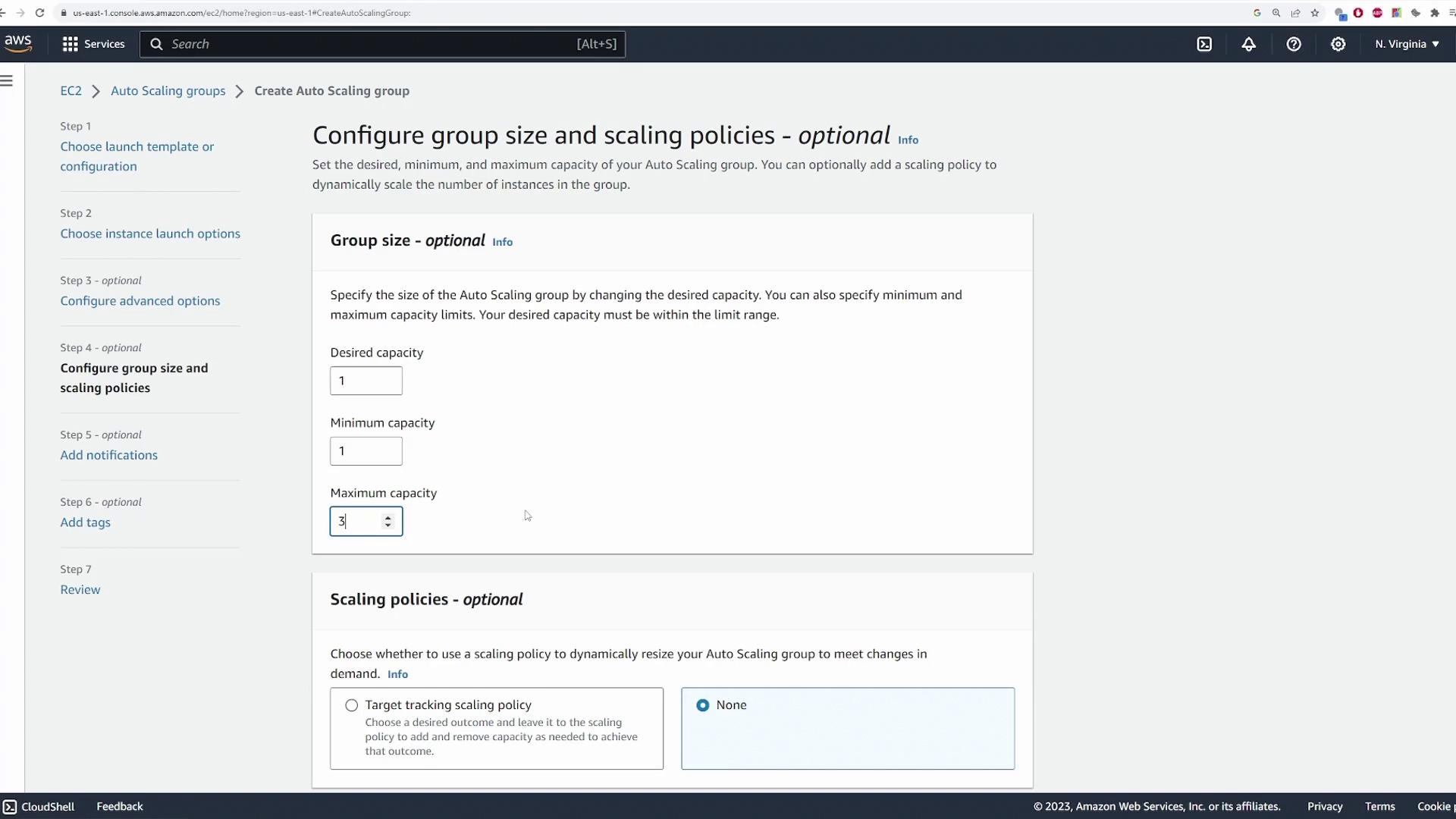1456x819 pixels.
Task: Open the notifications bell icon
Action: click(1248, 44)
